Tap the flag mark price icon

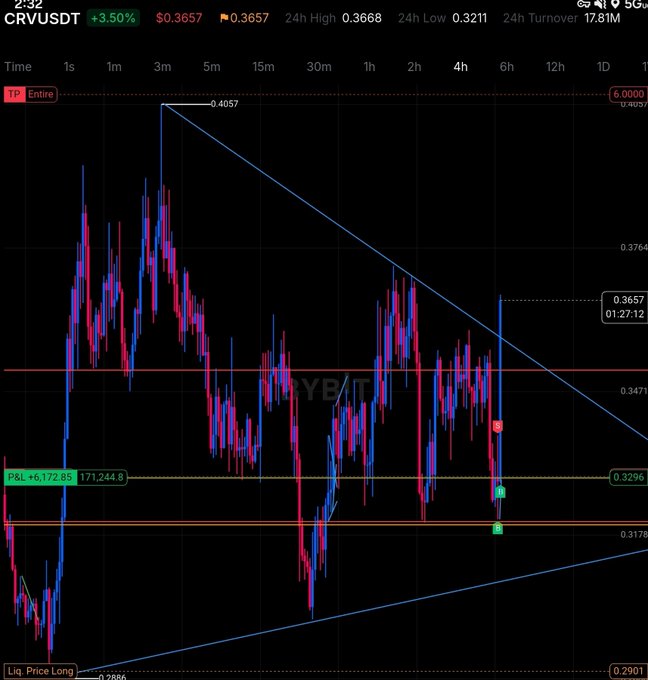[224, 18]
